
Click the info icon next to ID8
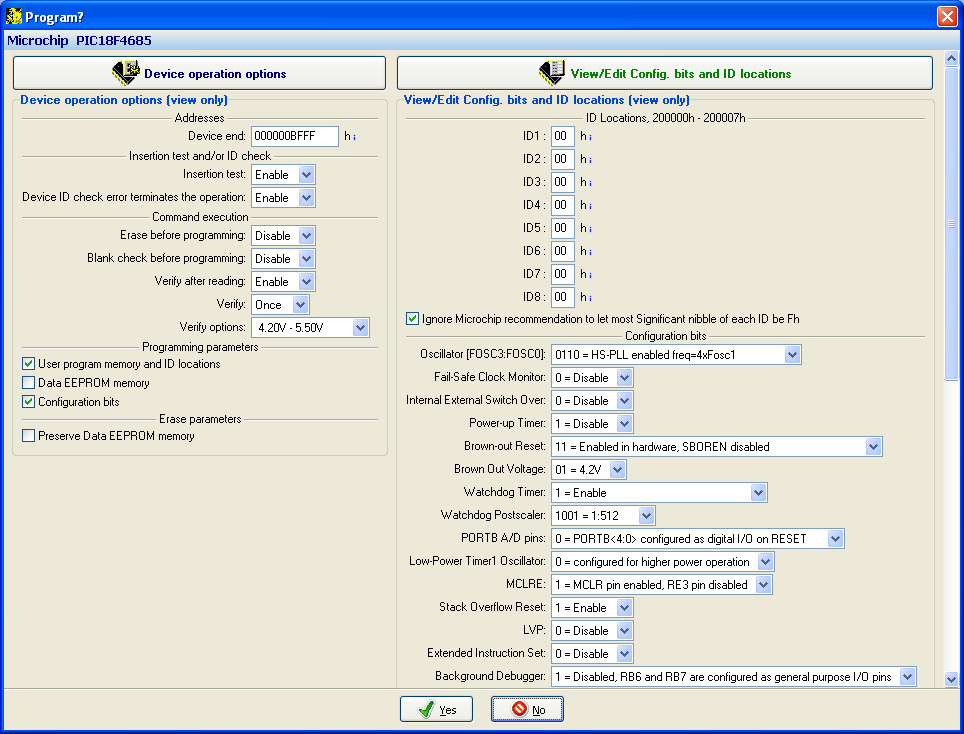click(590, 298)
